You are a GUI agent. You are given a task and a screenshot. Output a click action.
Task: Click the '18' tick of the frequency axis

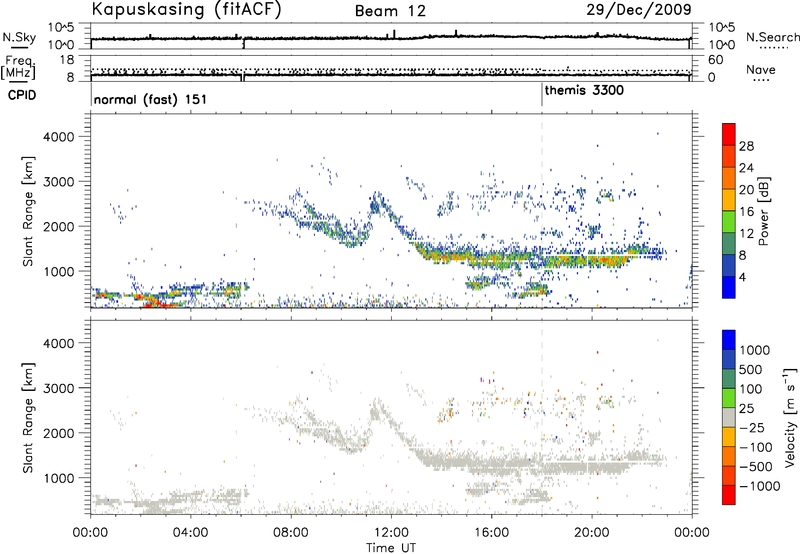tap(67, 60)
